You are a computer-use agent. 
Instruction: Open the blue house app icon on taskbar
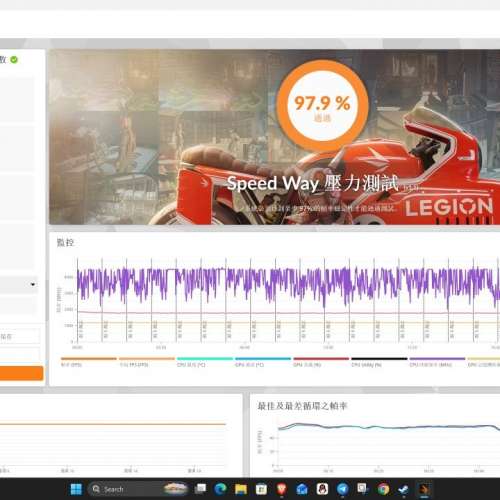[302, 489]
